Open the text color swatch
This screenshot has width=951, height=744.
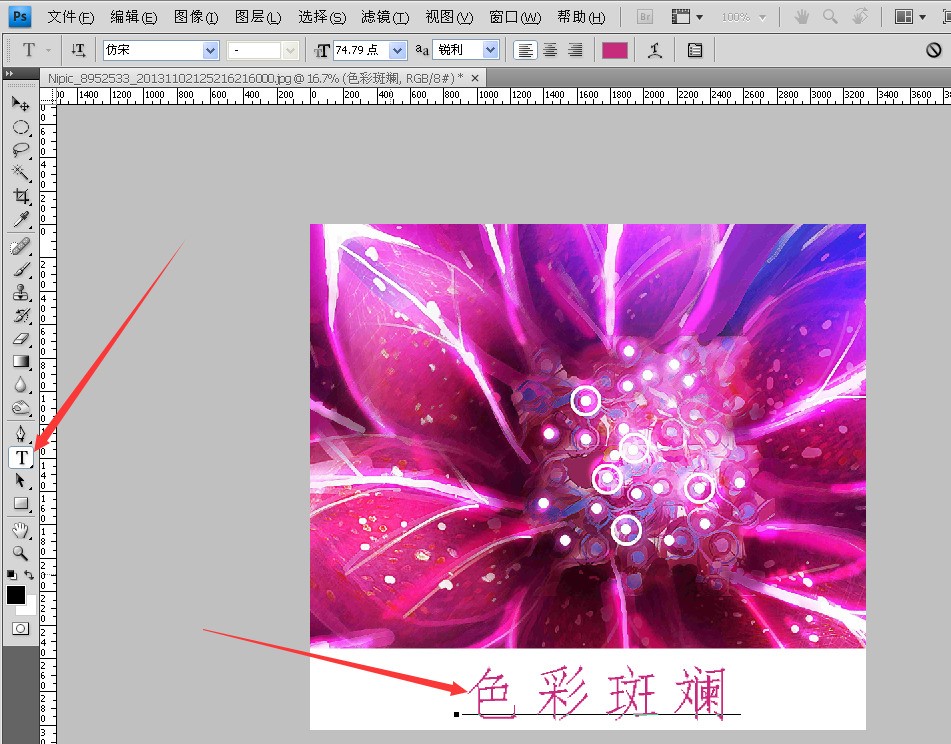[614, 50]
